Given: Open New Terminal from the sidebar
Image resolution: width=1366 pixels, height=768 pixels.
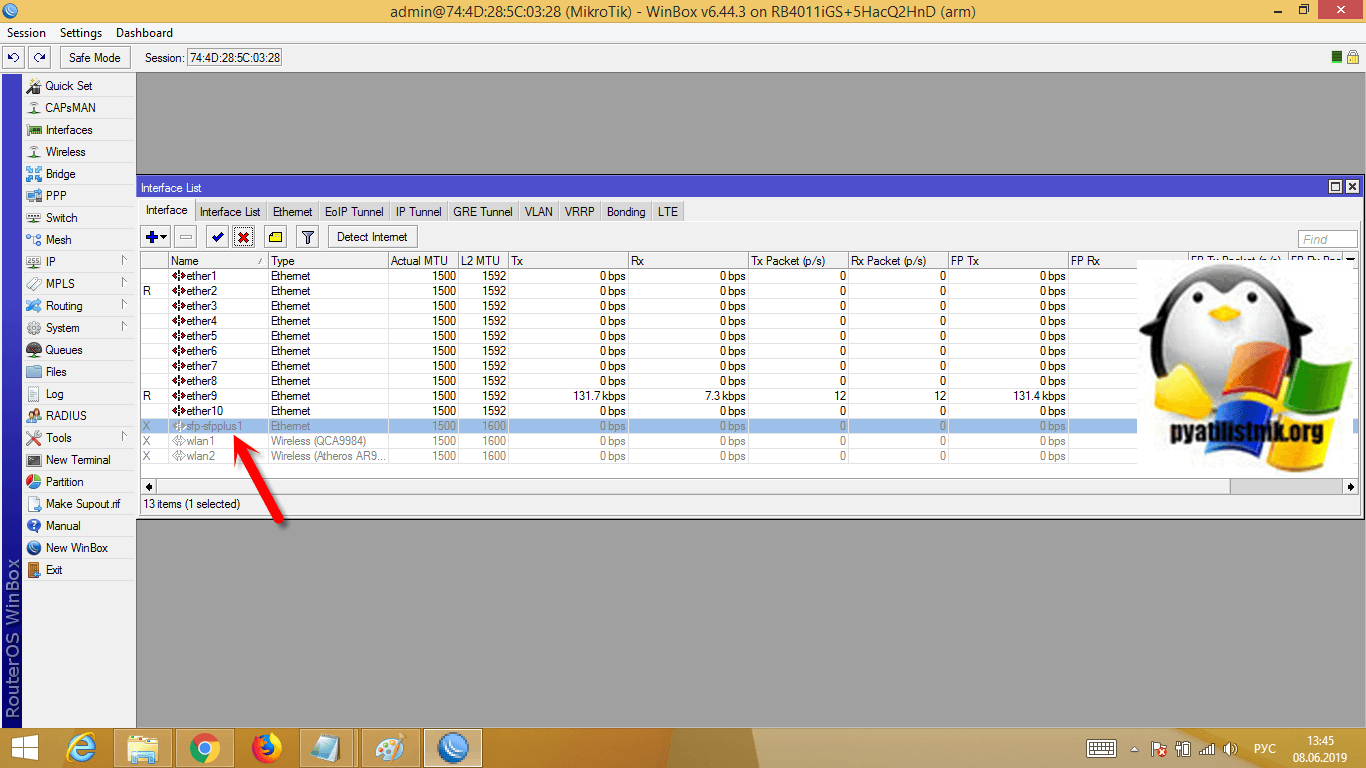Looking at the screenshot, I should 78,460.
